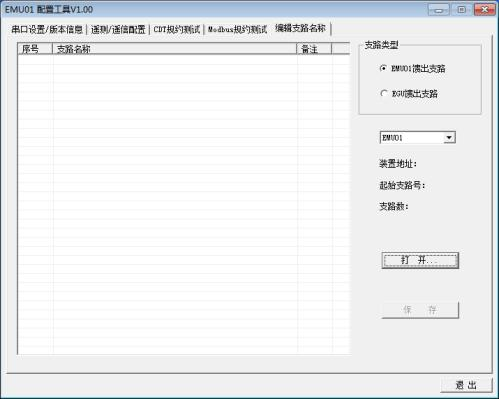
Task: Sort by the 序号 column header
Action: 35,49
